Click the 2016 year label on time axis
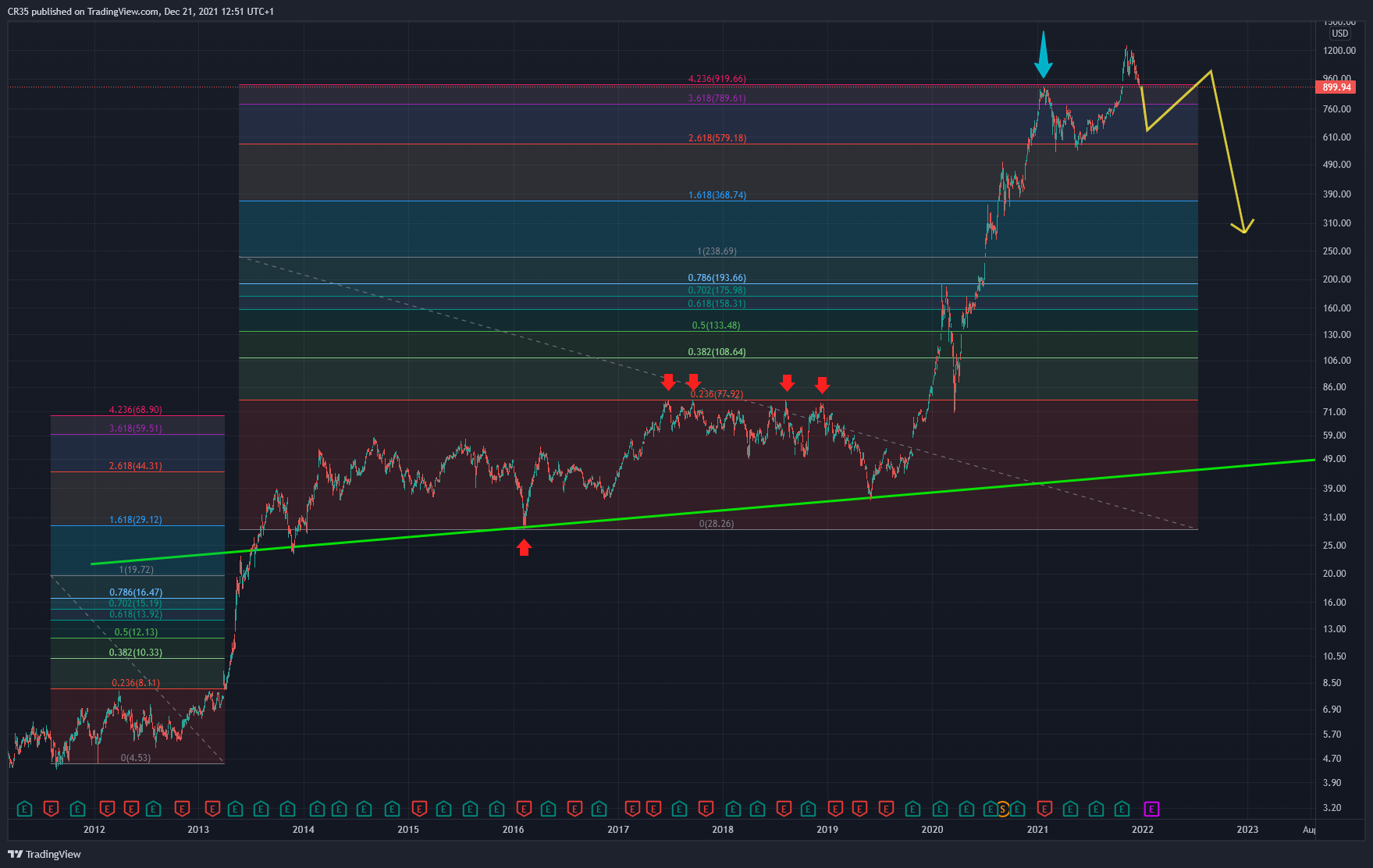This screenshot has width=1373, height=868. click(513, 829)
